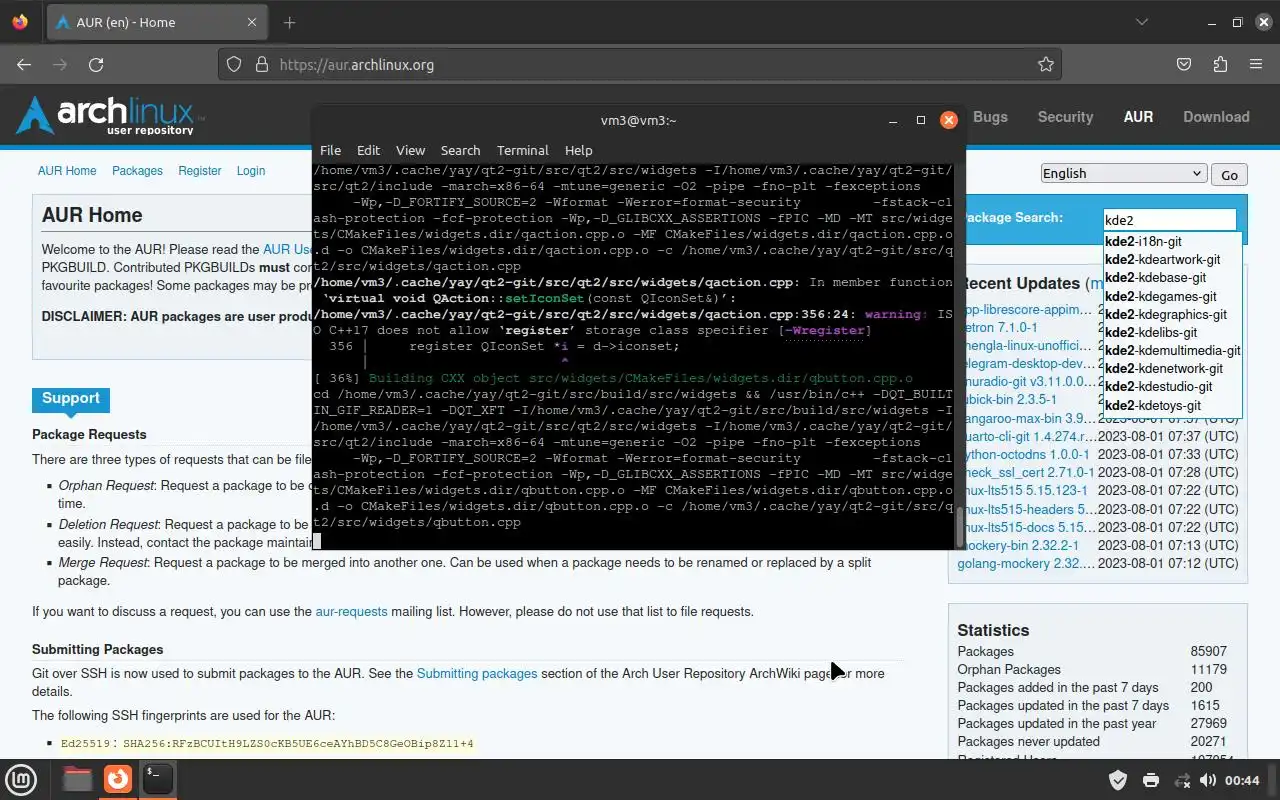Reload the page with the refresh icon
This screenshot has width=1280, height=800.
(96, 64)
